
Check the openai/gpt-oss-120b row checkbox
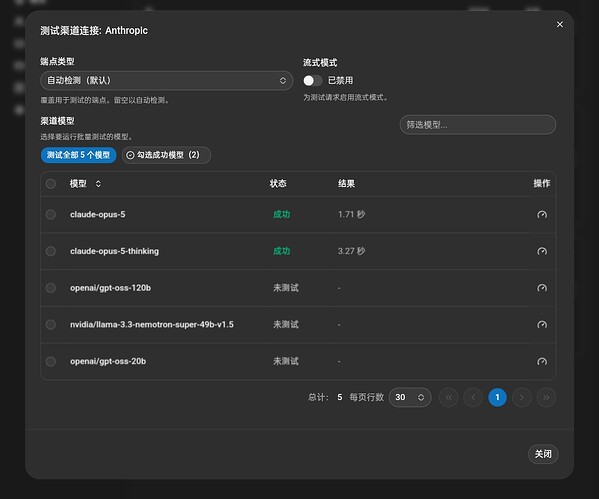pos(51,288)
